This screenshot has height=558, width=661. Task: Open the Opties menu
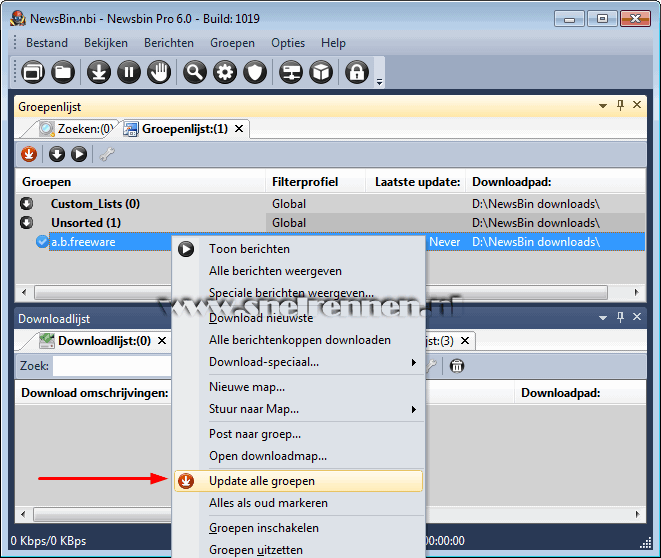(288, 43)
